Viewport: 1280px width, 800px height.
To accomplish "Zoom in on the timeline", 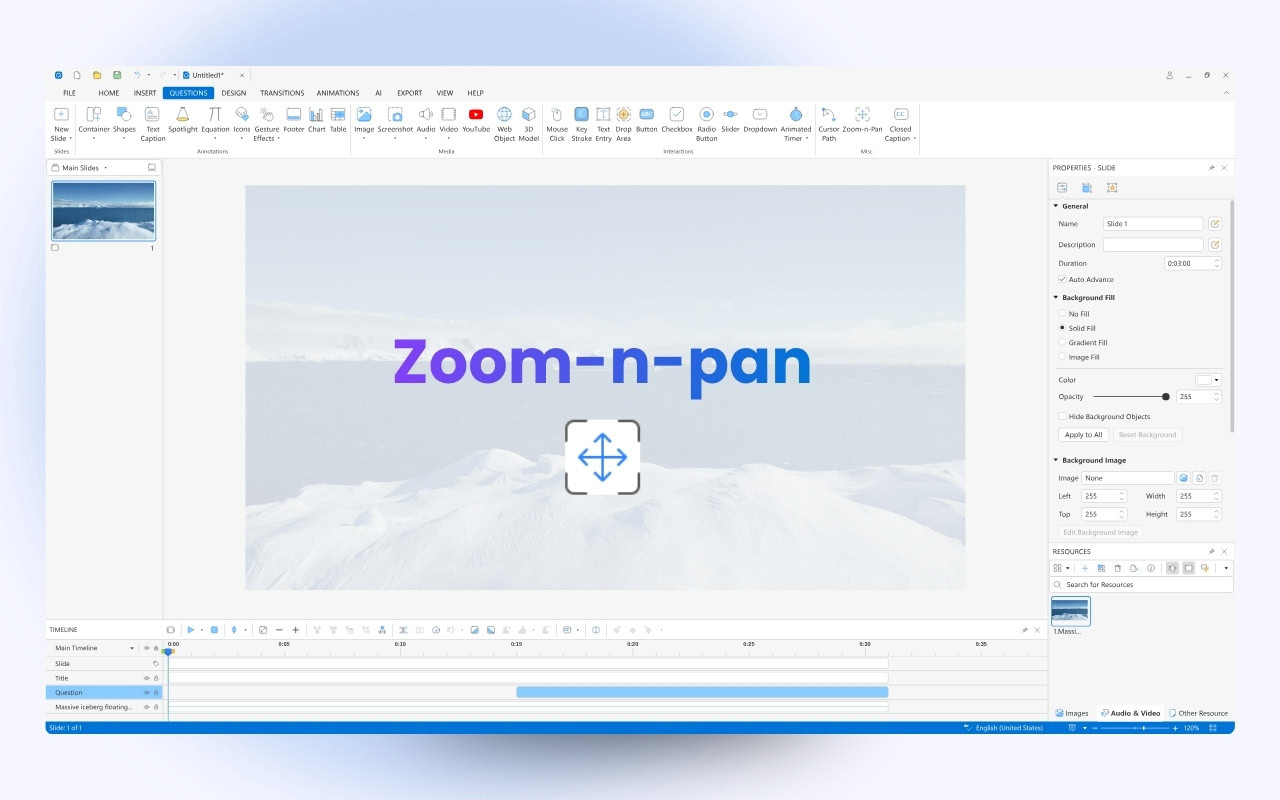I will point(295,630).
